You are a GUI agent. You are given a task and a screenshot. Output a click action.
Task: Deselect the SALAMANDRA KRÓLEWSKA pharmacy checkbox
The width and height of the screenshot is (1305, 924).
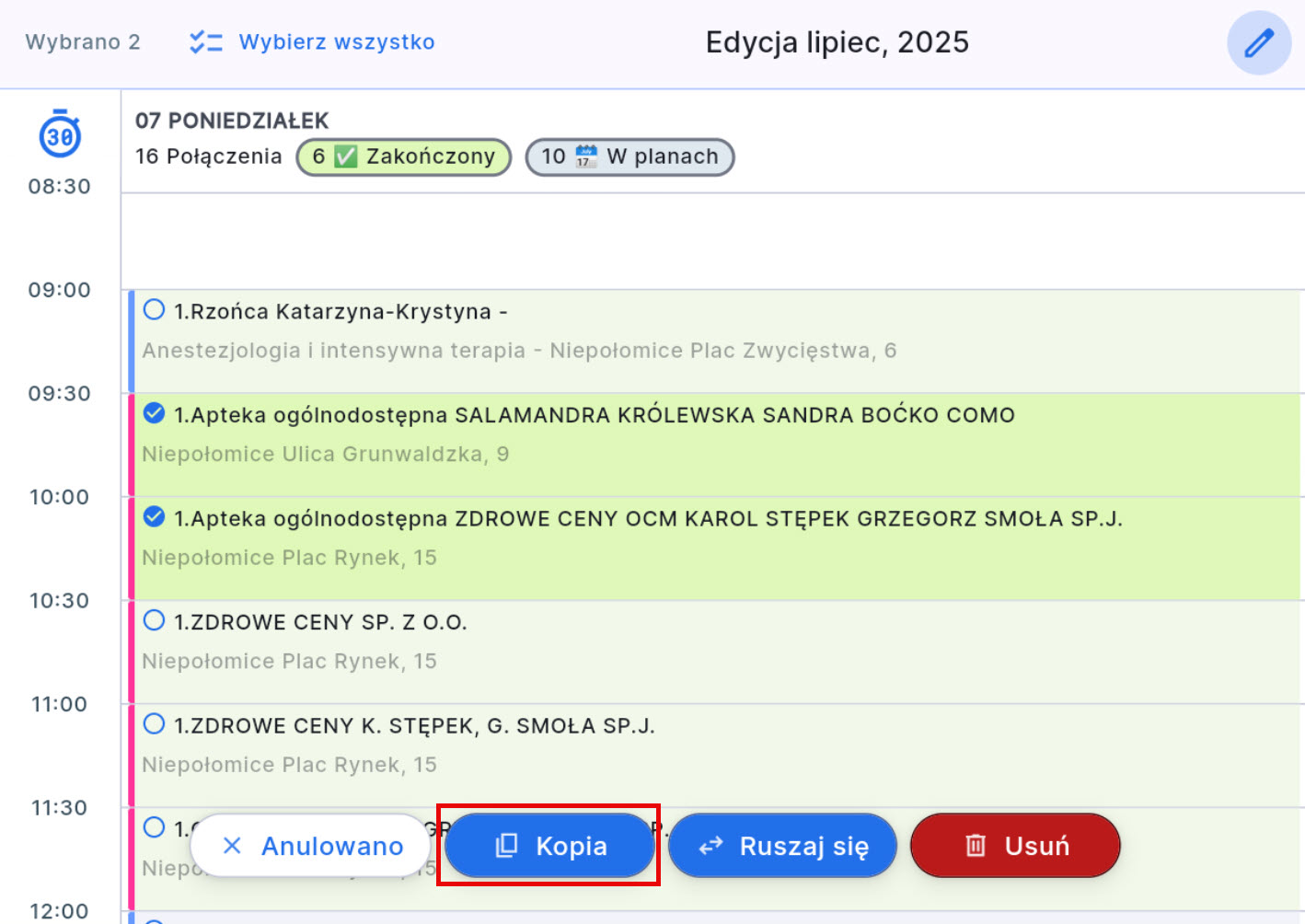coord(155,414)
